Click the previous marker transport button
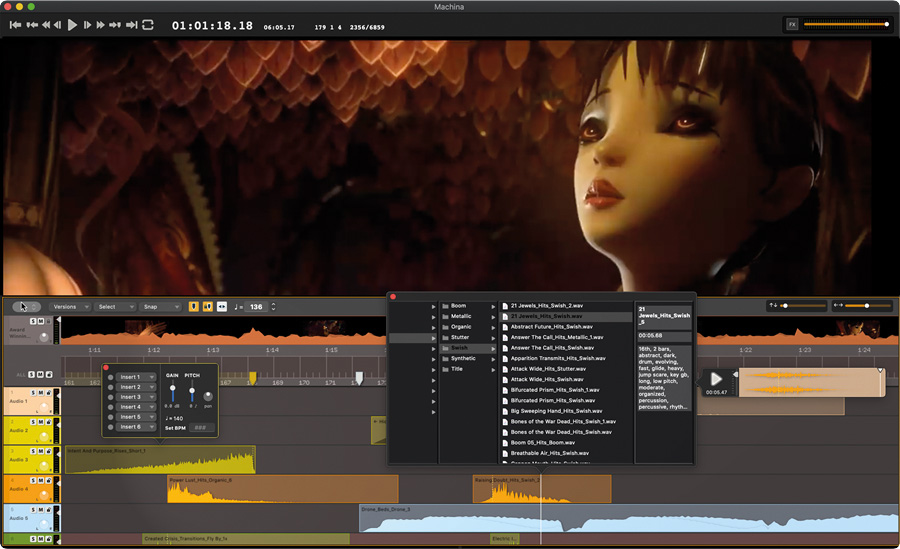Screen dimensions: 900x549 pos(32,25)
